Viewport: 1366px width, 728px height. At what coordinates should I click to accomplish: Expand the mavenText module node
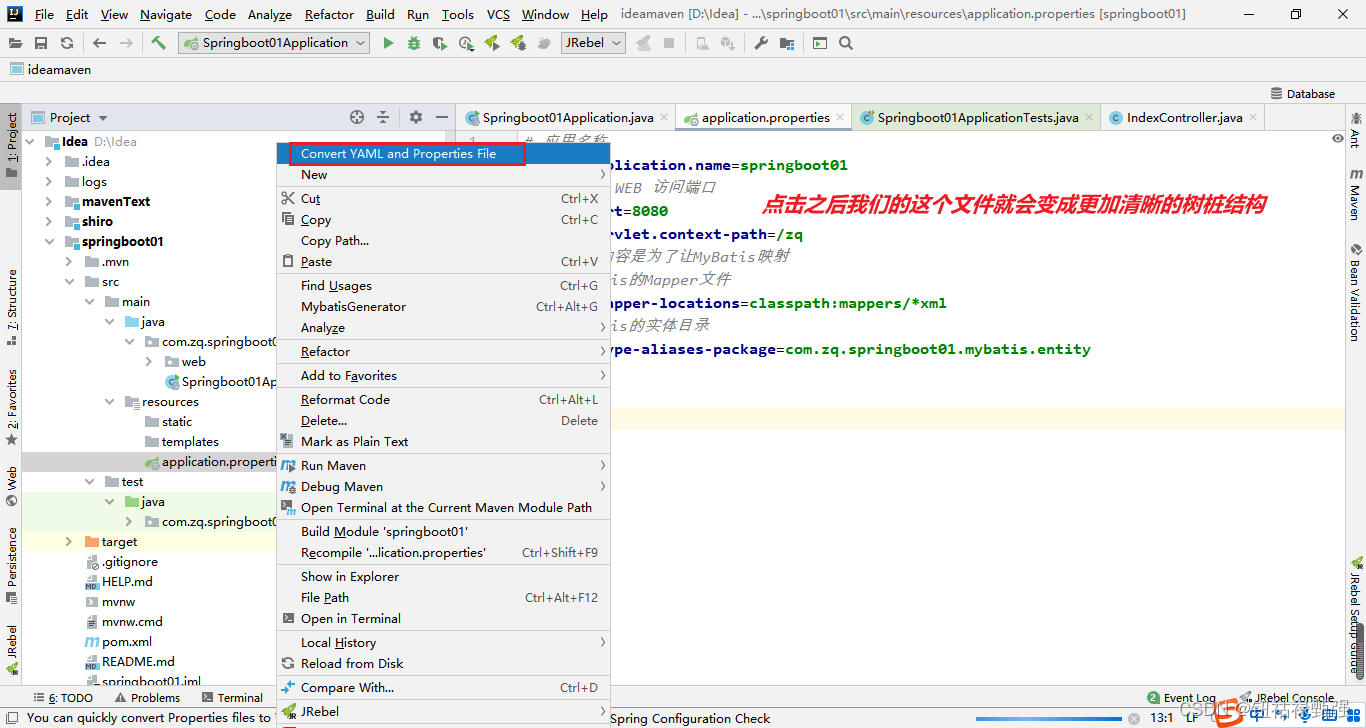49,202
